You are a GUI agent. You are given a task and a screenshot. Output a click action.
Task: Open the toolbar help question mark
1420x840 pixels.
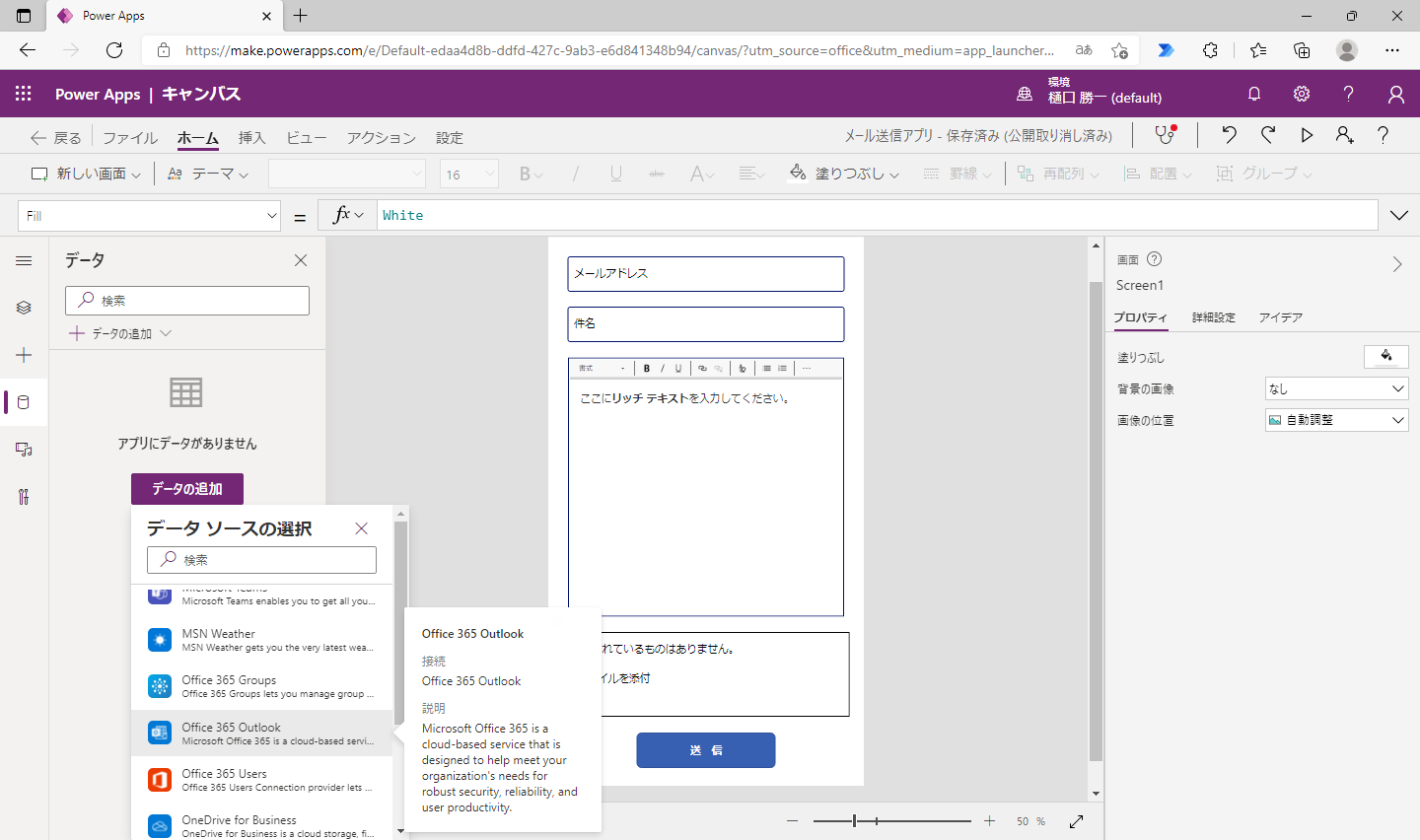click(1383, 135)
